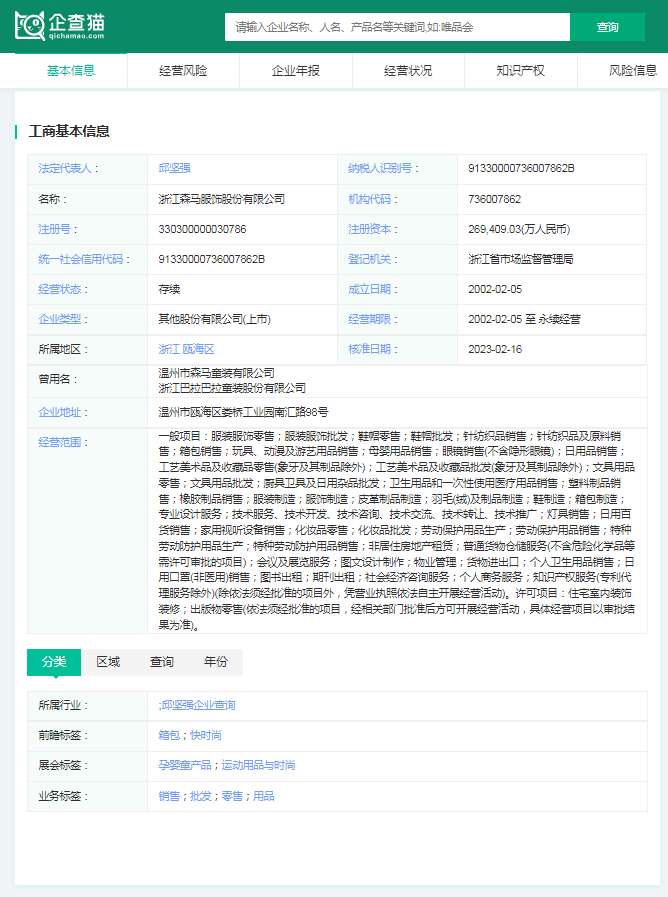Switch to the 年份 tab
668x897 pixels.
coord(216,662)
